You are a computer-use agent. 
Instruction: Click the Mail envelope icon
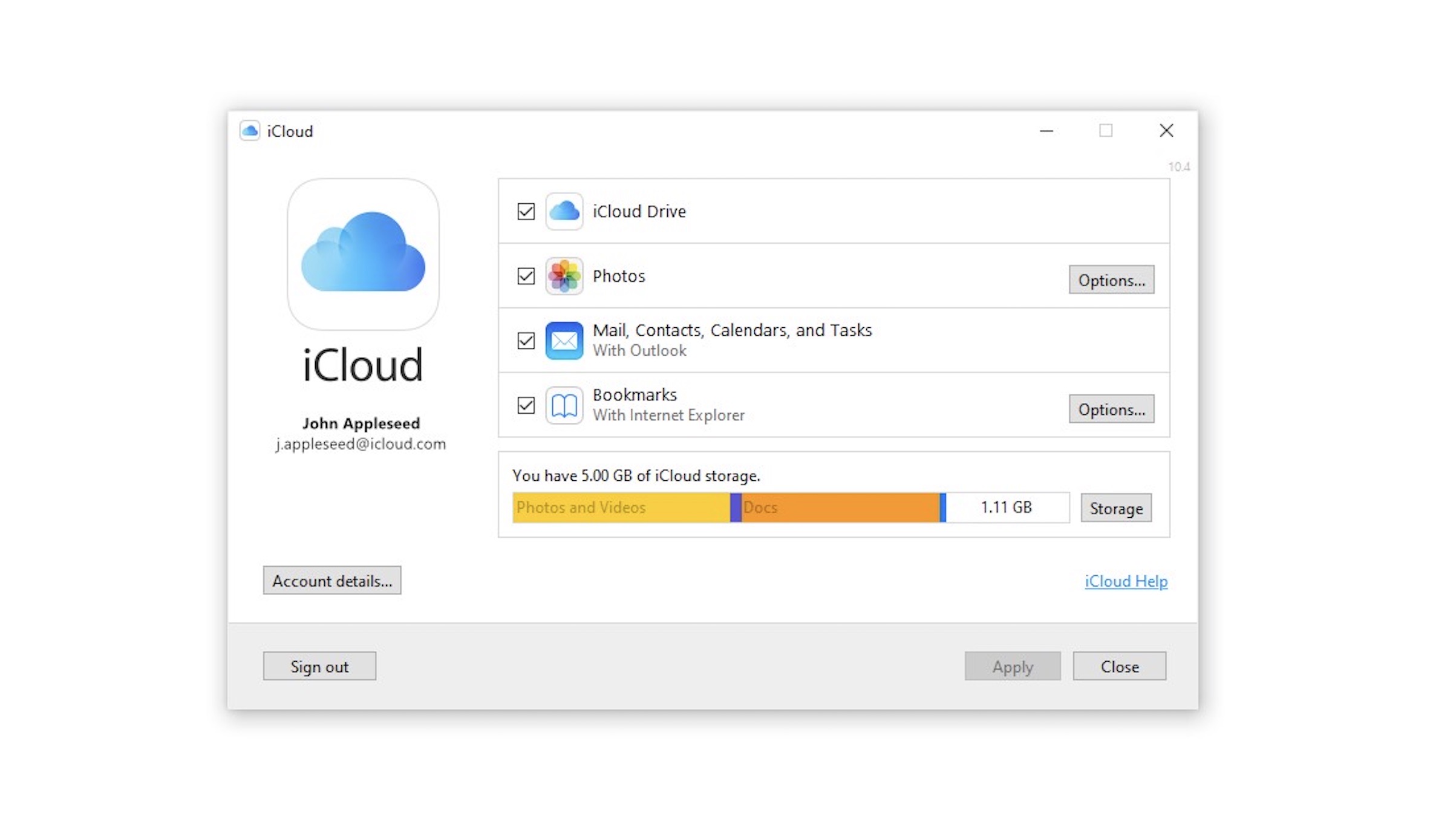tap(564, 341)
